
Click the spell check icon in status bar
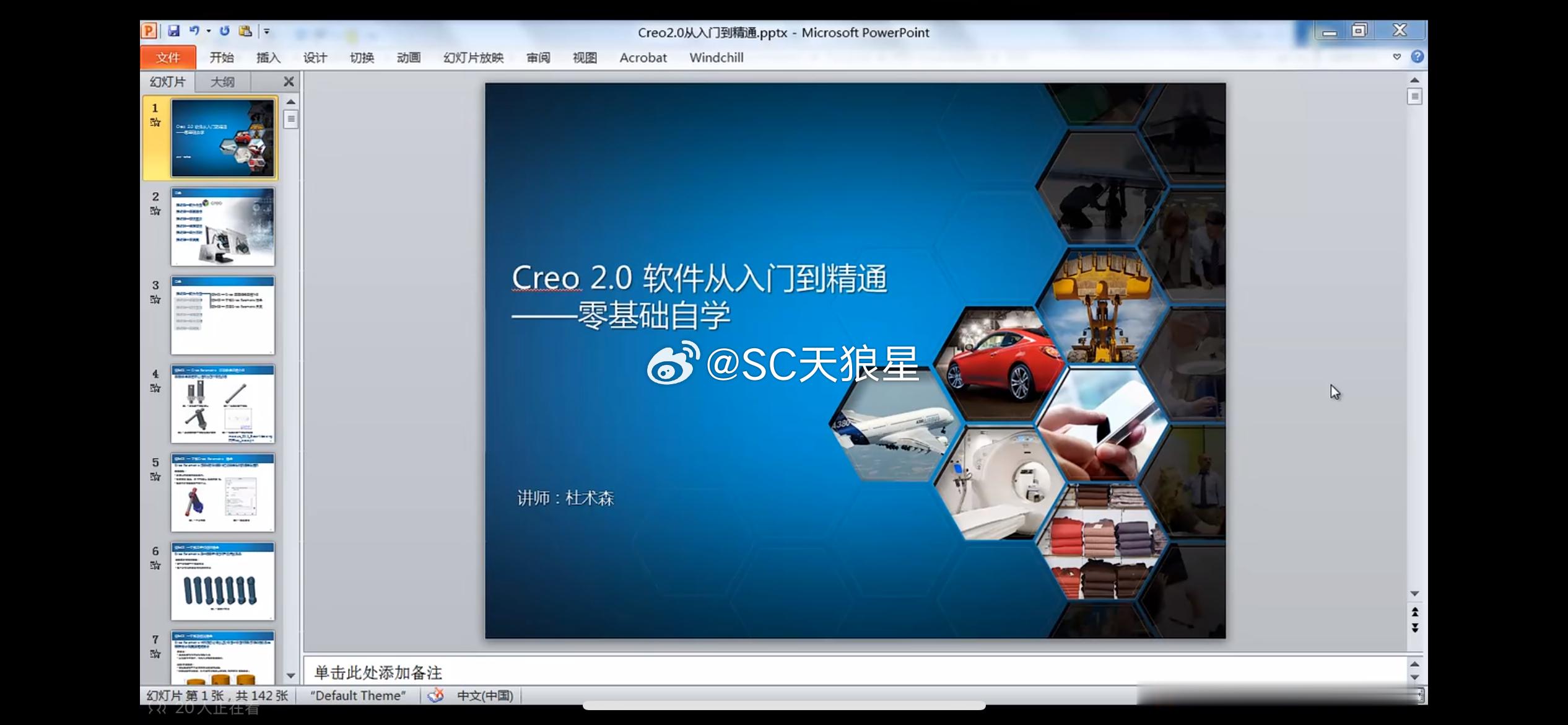coord(436,695)
